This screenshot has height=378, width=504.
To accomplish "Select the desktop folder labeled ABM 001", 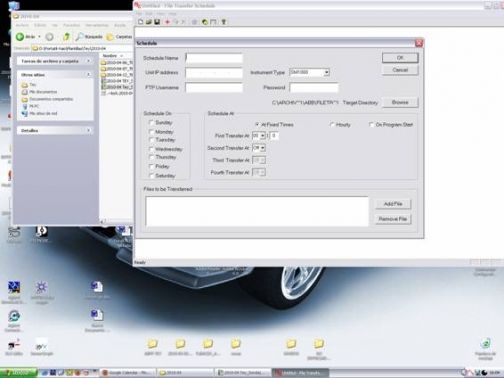I will click(x=153, y=347).
